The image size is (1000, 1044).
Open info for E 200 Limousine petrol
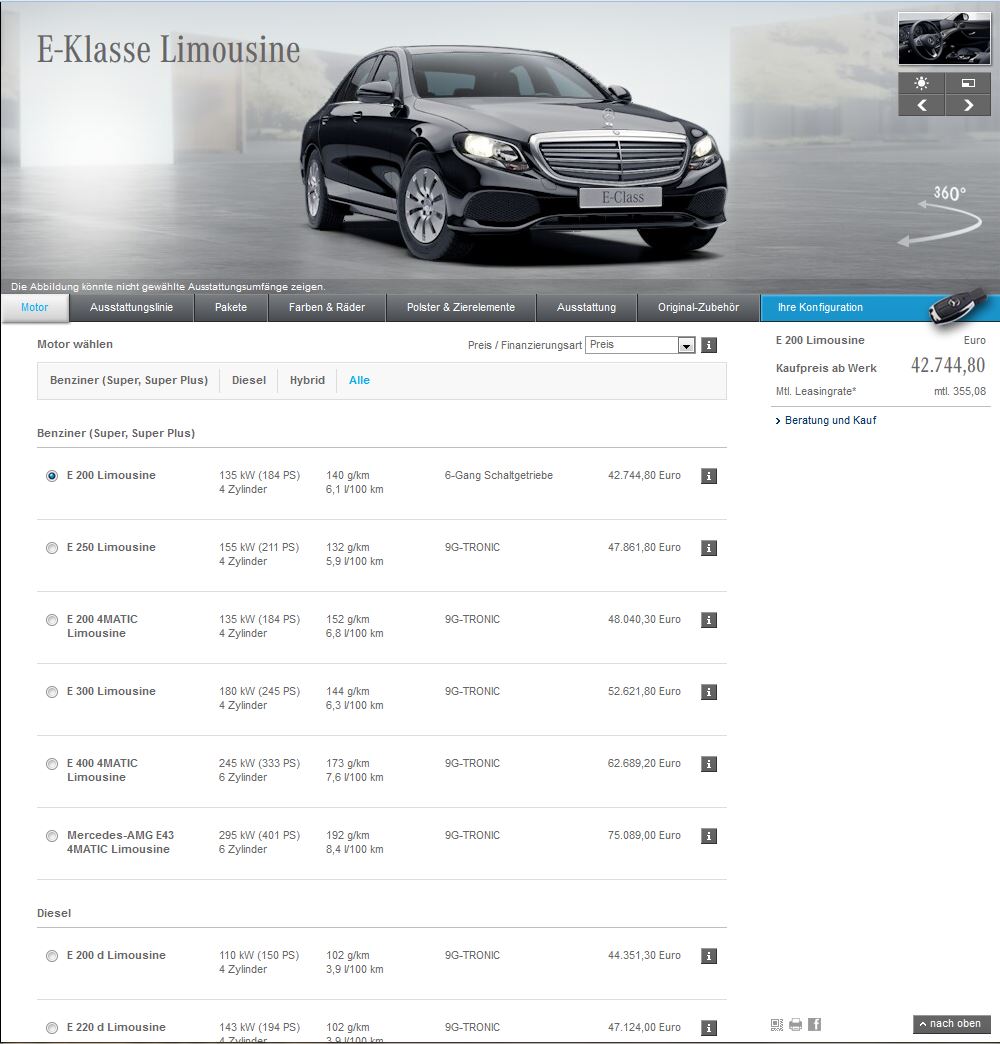click(709, 476)
